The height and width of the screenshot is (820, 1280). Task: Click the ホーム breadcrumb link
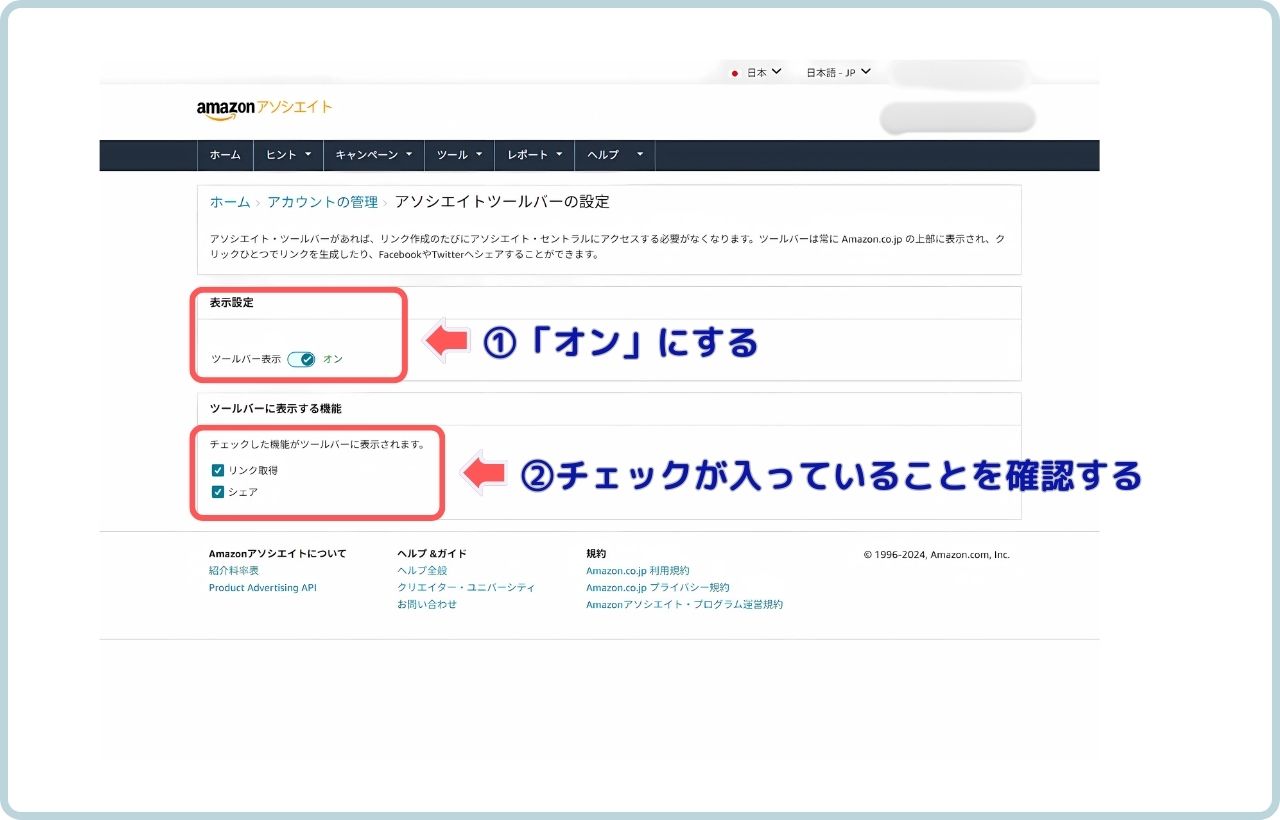pyautogui.click(x=230, y=202)
